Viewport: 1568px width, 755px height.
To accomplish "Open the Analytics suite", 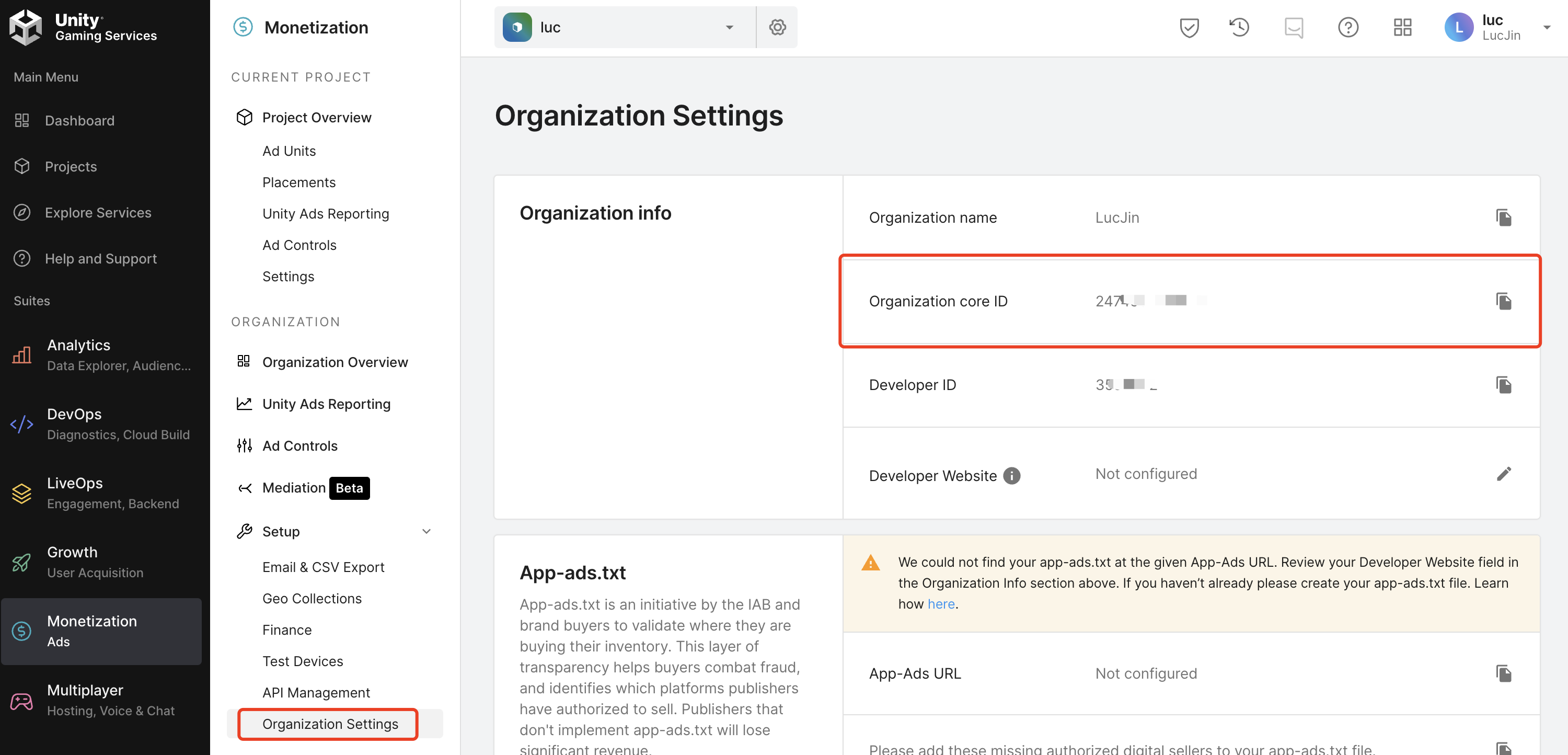I will [101, 355].
